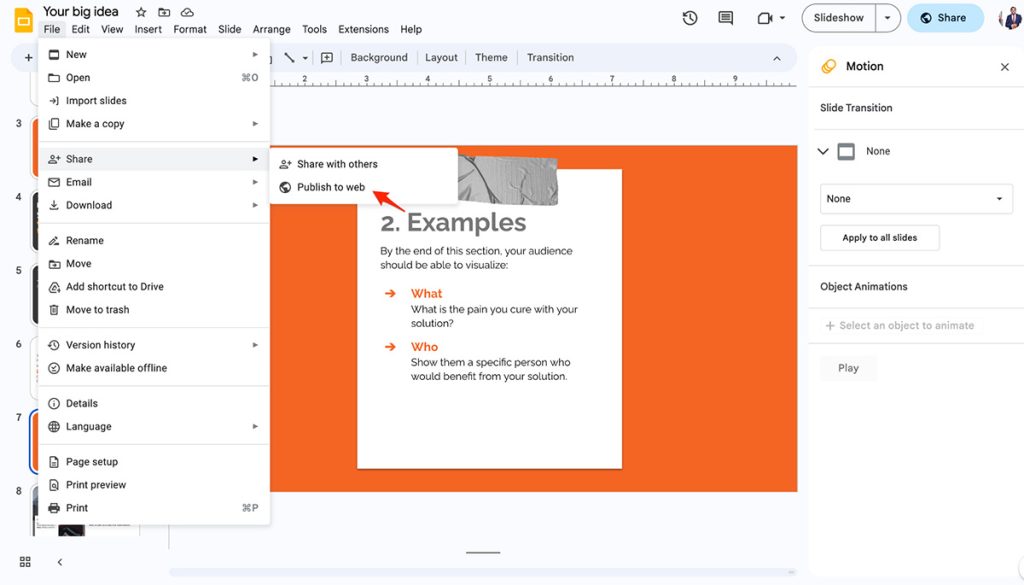Viewport: 1024px width, 585px height.
Task: Insert a comment using the toolbar comment icon
Action: coord(326,57)
